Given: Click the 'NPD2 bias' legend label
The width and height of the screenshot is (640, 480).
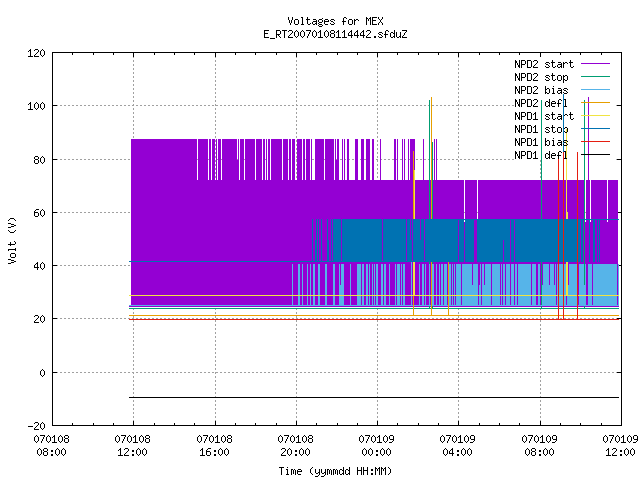Looking at the screenshot, I should (x=541, y=90).
